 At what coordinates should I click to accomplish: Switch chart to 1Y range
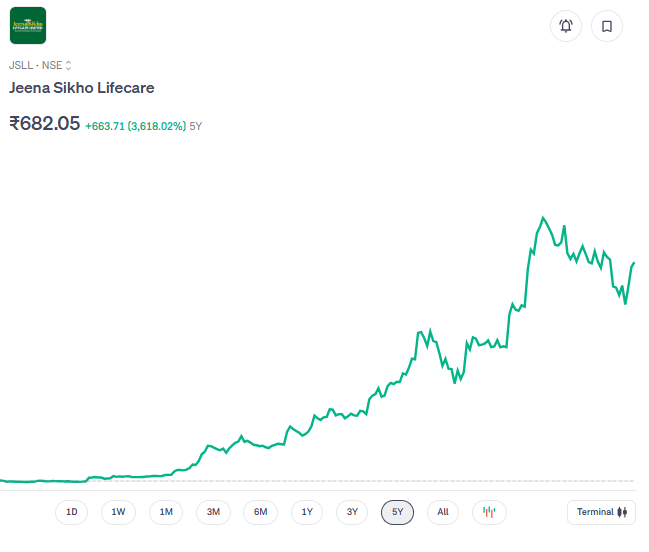coord(307,512)
